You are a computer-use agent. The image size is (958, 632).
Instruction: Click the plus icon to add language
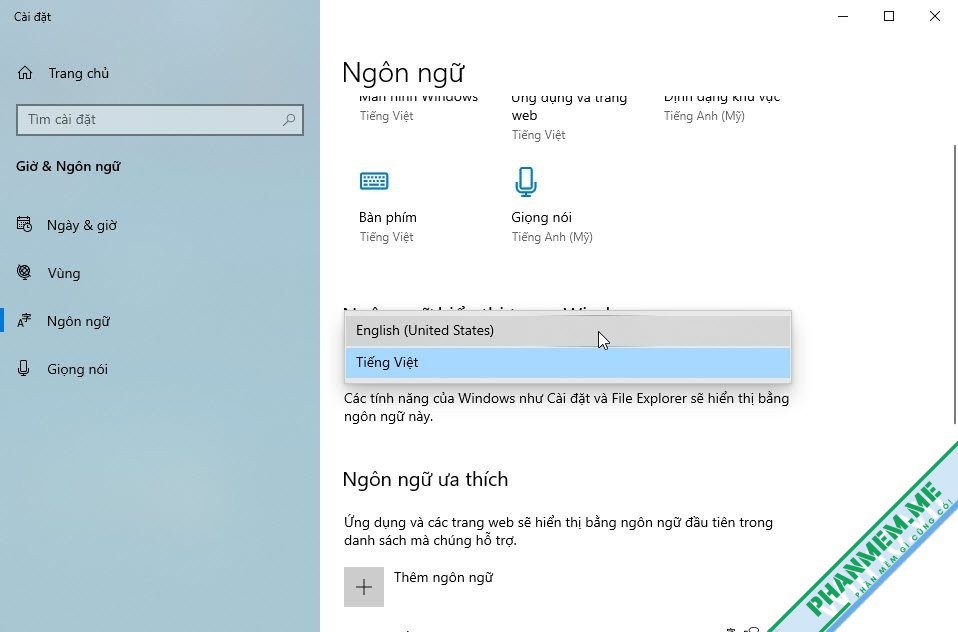(x=364, y=587)
